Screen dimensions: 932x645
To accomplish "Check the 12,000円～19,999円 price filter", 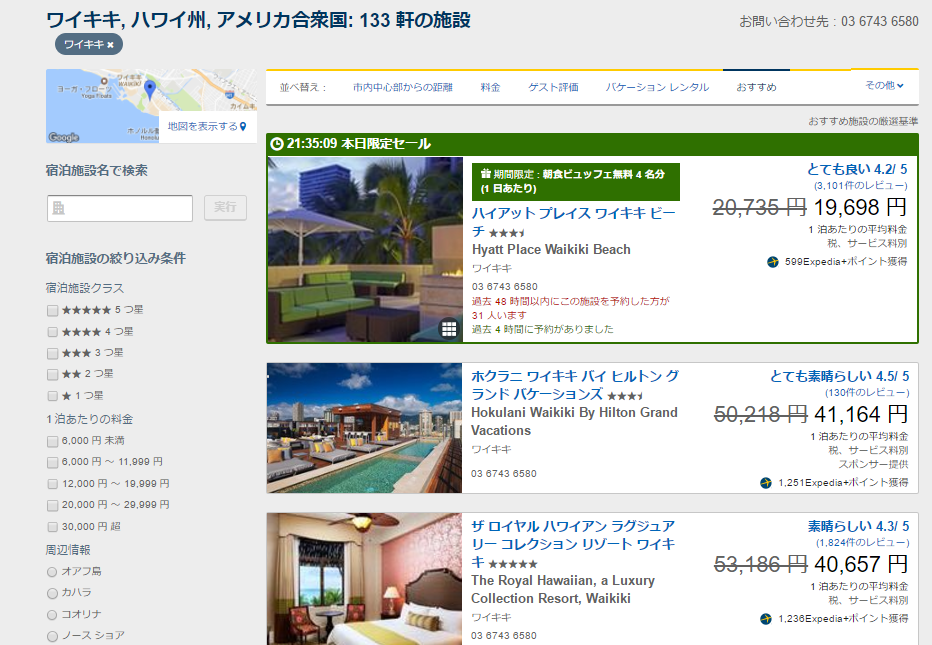I will pyautogui.click(x=52, y=484).
